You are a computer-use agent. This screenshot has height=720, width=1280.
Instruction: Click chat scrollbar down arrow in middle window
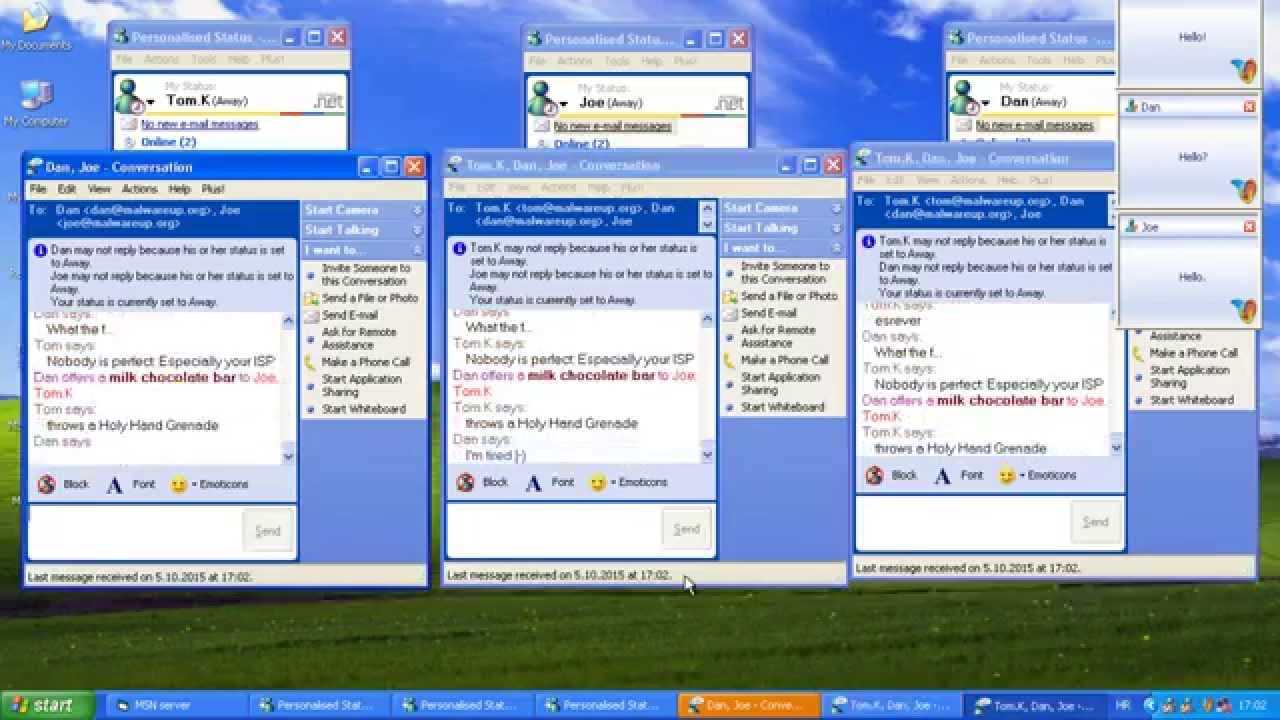[x=708, y=454]
